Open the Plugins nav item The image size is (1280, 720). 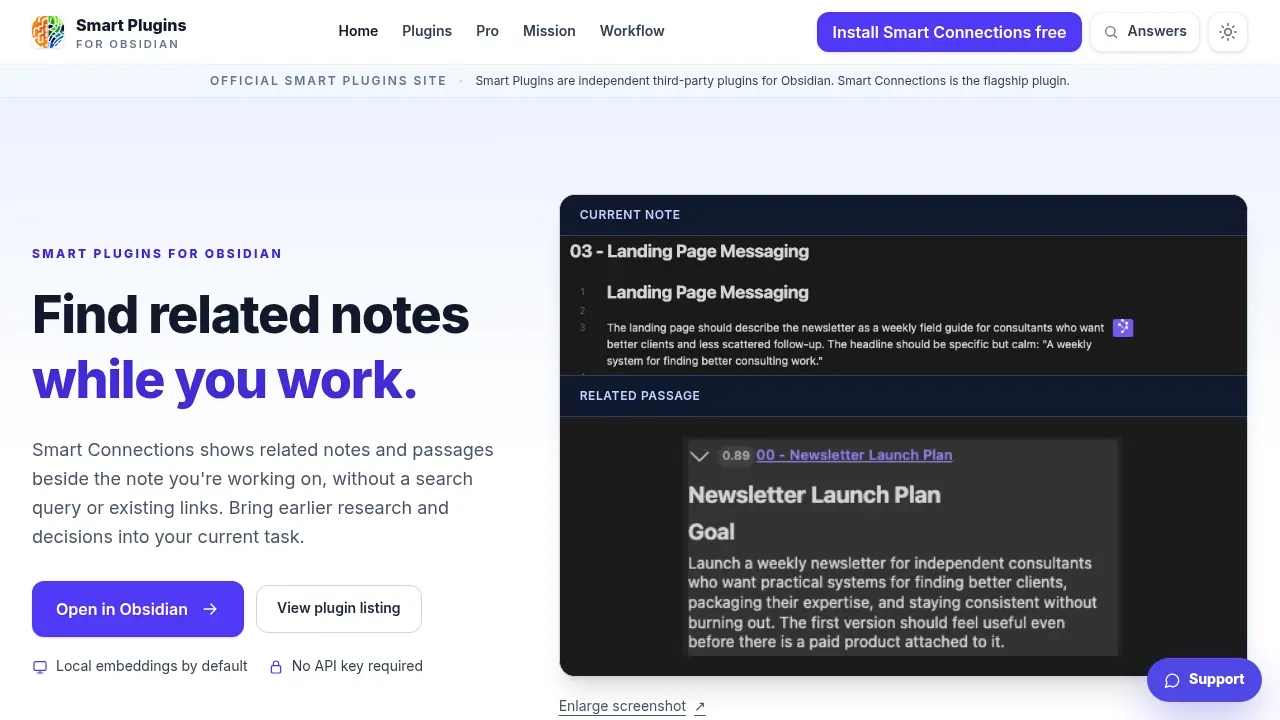pyautogui.click(x=427, y=31)
